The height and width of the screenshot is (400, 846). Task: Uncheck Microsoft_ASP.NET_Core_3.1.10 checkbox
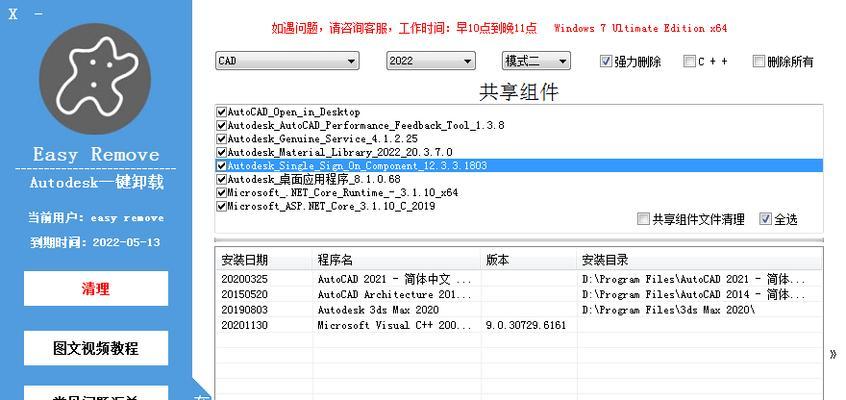pyautogui.click(x=221, y=206)
